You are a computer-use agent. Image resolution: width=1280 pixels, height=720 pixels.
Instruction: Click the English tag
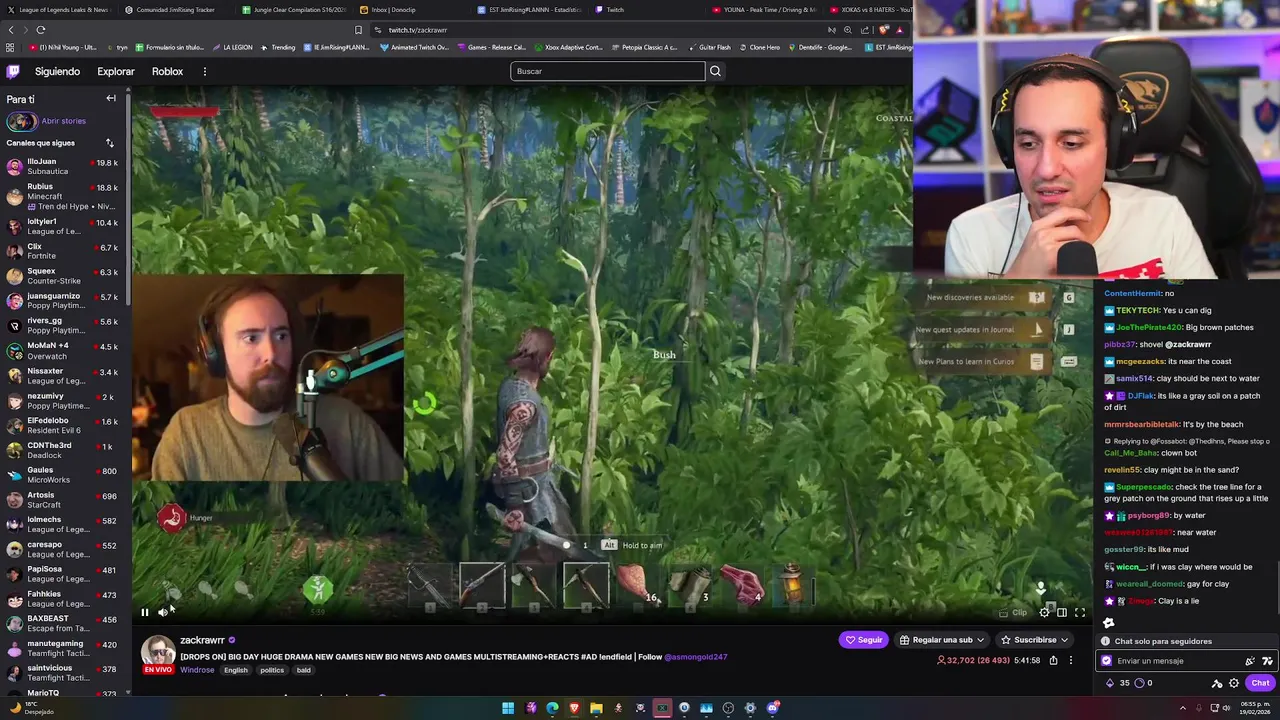coord(236,670)
